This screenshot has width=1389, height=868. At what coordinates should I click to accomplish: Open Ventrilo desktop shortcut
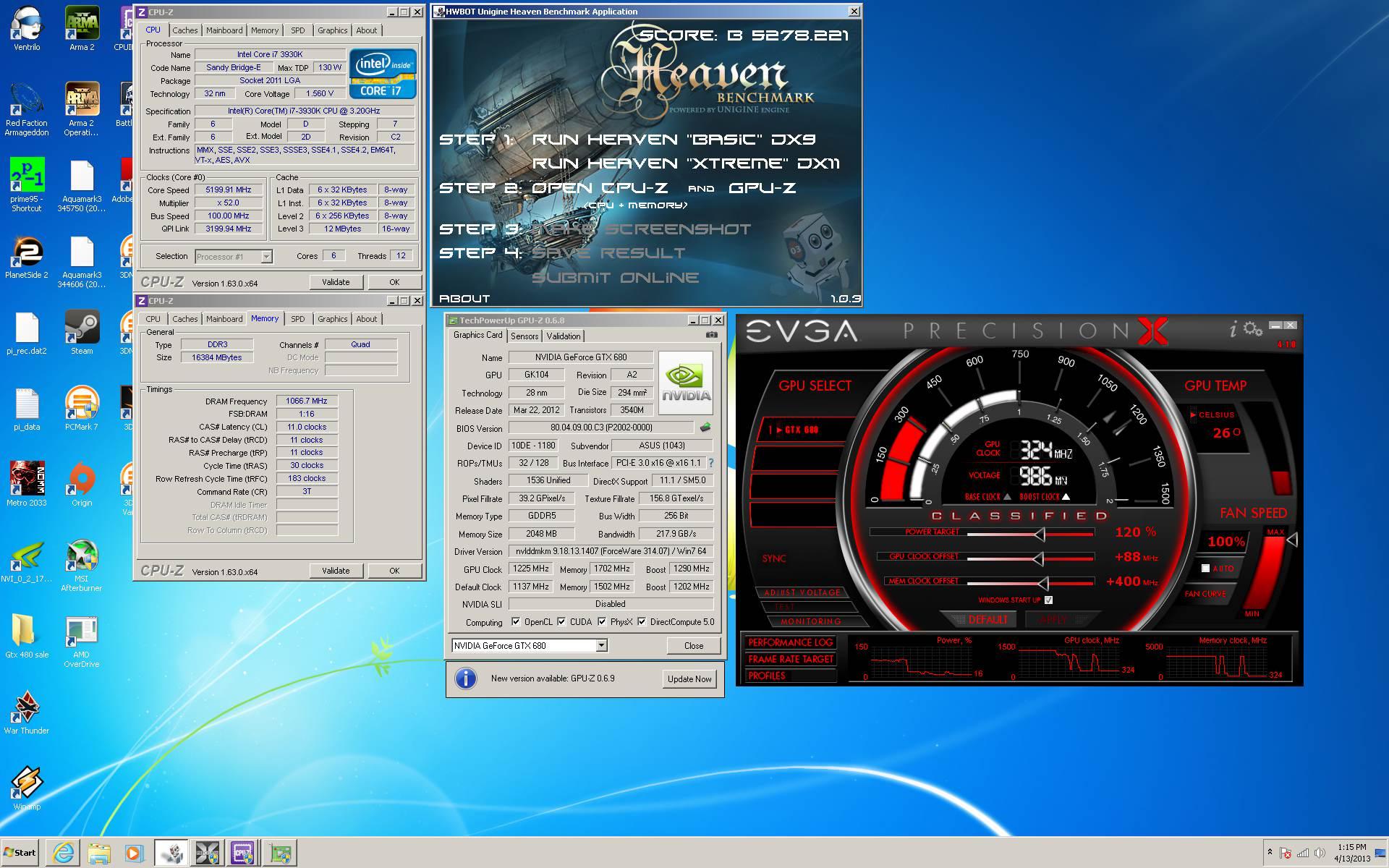click(x=27, y=29)
